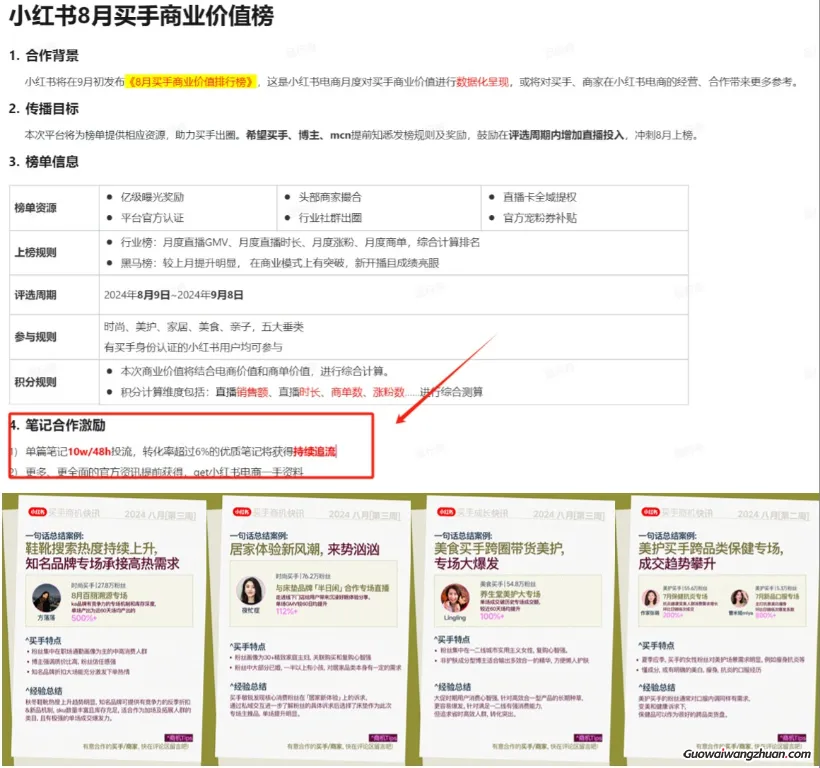The height and width of the screenshot is (768, 820).
Task: Click the 小红书 logo on the 鞋靴搜索热度 card
Action: click(x=38, y=512)
